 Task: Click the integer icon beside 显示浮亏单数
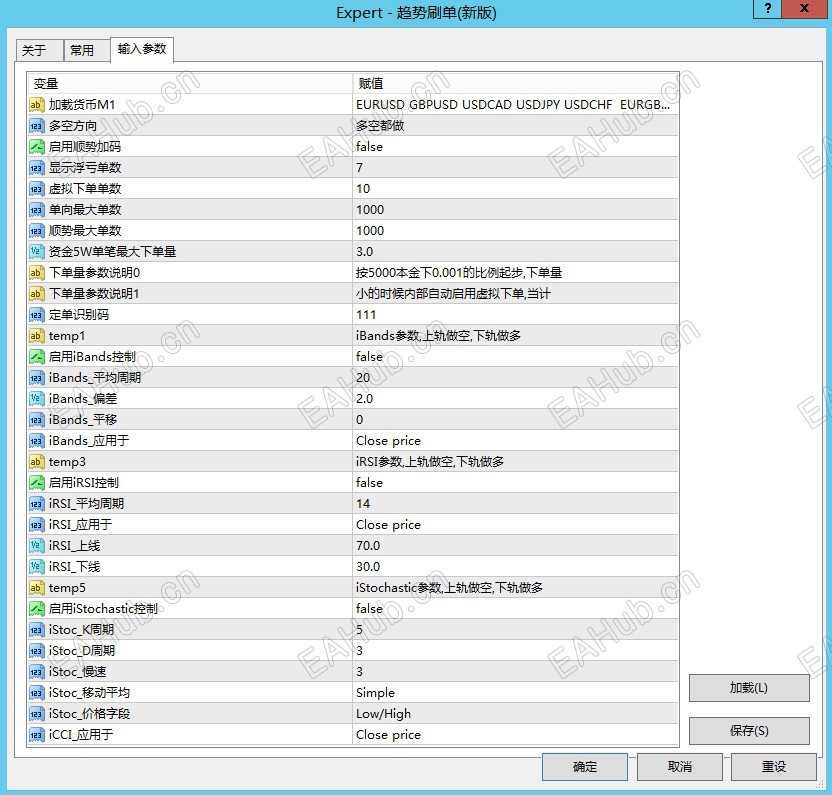click(36, 168)
